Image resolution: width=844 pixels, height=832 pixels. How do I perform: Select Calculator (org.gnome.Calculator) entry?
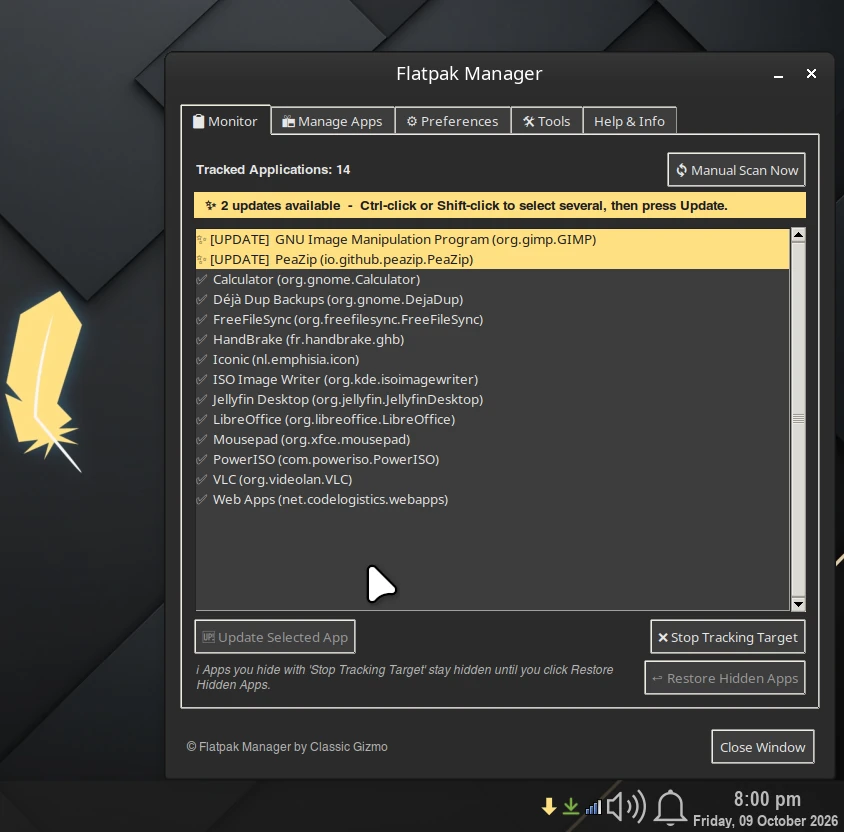tap(493, 279)
